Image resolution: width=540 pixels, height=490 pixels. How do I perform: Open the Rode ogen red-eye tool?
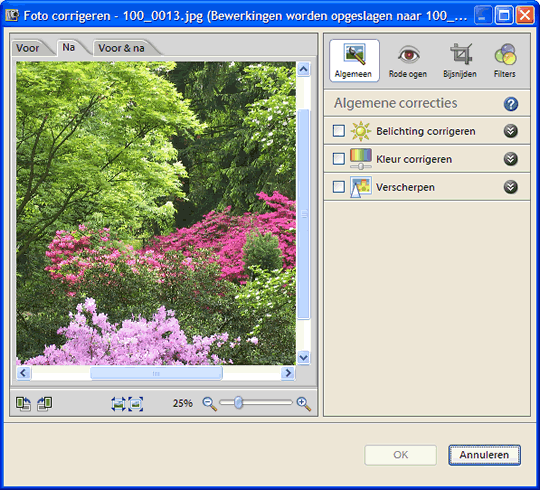pos(408,60)
